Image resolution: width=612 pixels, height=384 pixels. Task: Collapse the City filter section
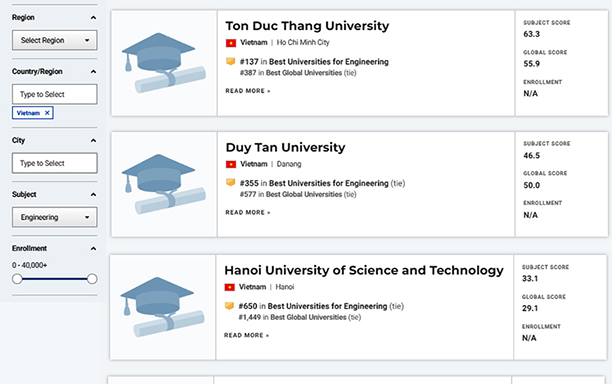(93, 140)
